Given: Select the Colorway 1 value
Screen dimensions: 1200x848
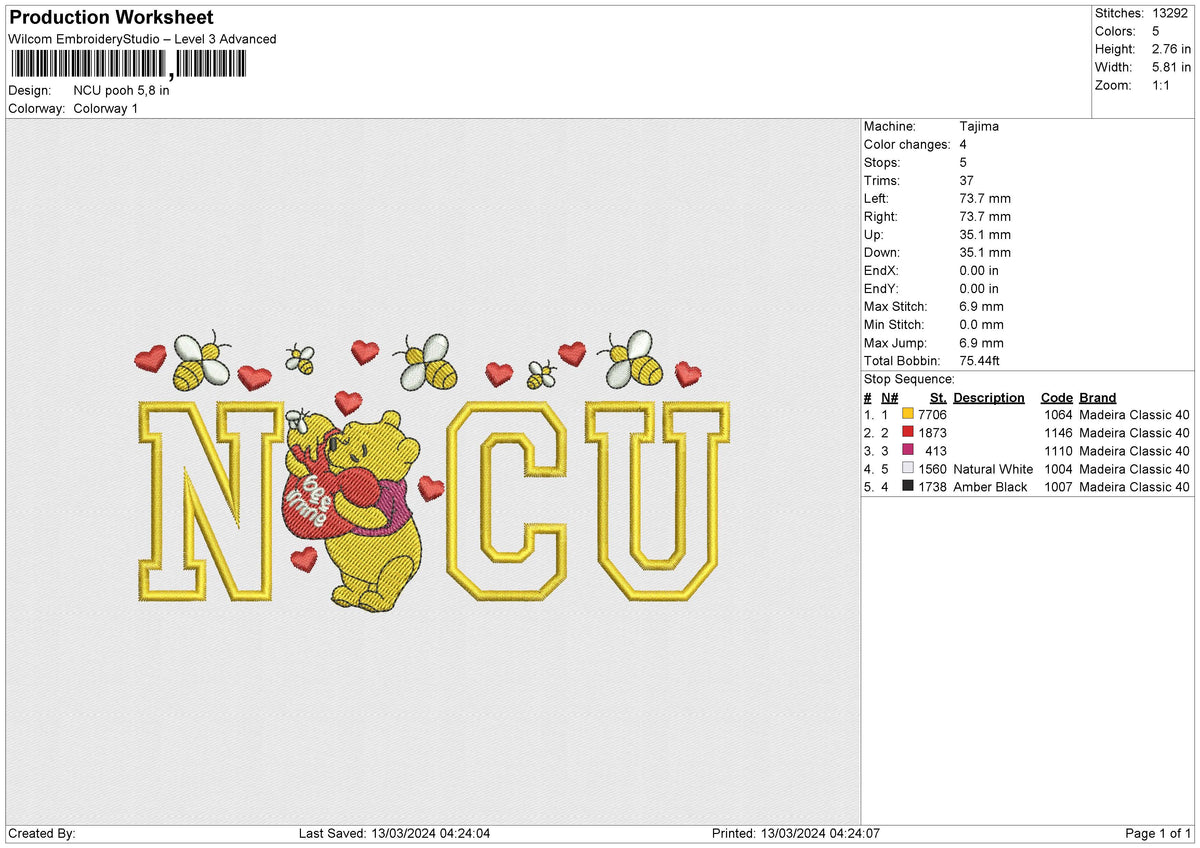Looking at the screenshot, I should [x=106, y=108].
